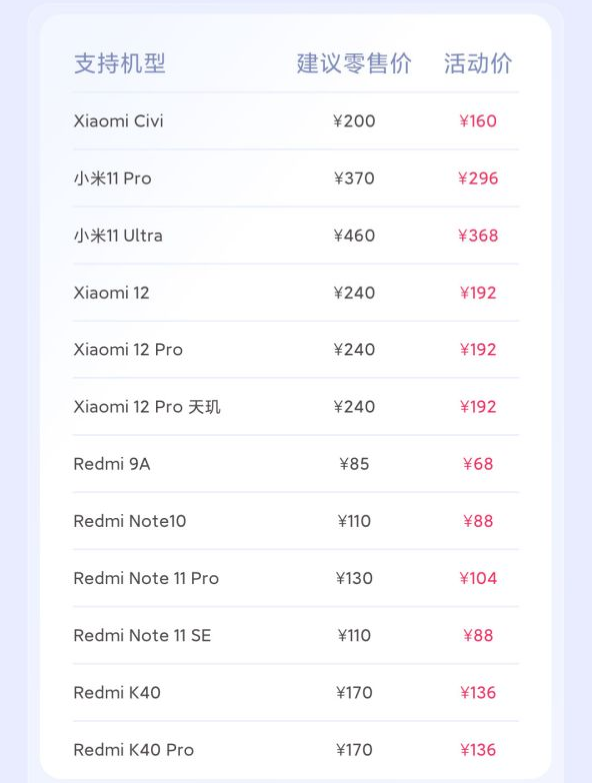The width and height of the screenshot is (592, 783).
Task: Click the ¥130 suggested retail price
Action: point(354,578)
